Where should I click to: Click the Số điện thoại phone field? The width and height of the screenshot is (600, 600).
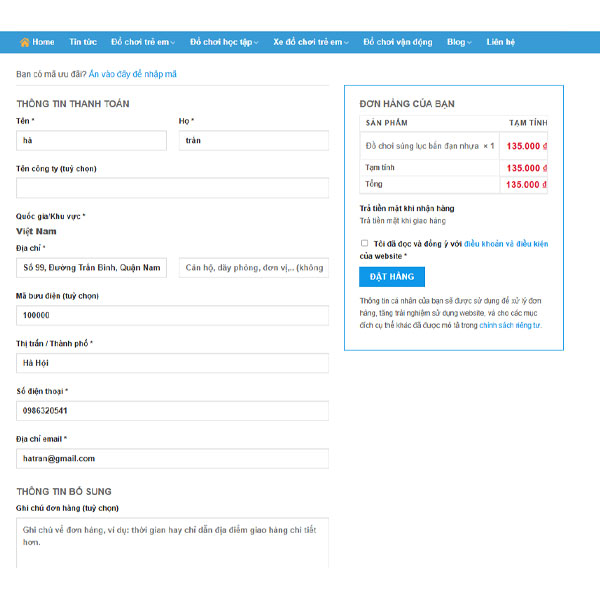(x=172, y=411)
